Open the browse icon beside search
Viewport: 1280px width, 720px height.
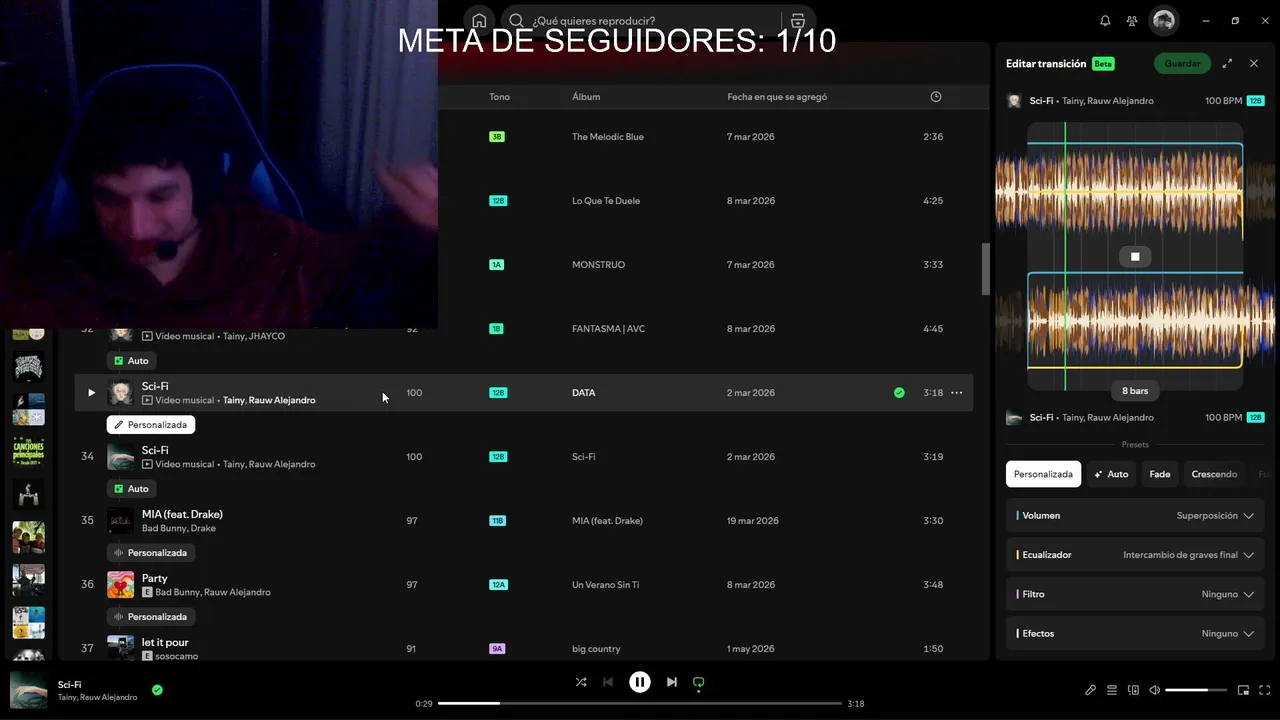tap(797, 21)
